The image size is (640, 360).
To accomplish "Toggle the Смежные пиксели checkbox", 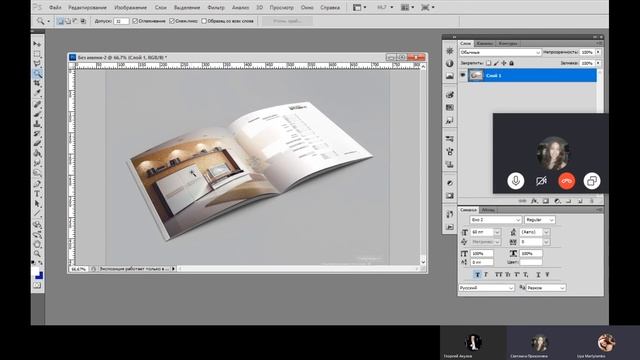I will coord(172,21).
